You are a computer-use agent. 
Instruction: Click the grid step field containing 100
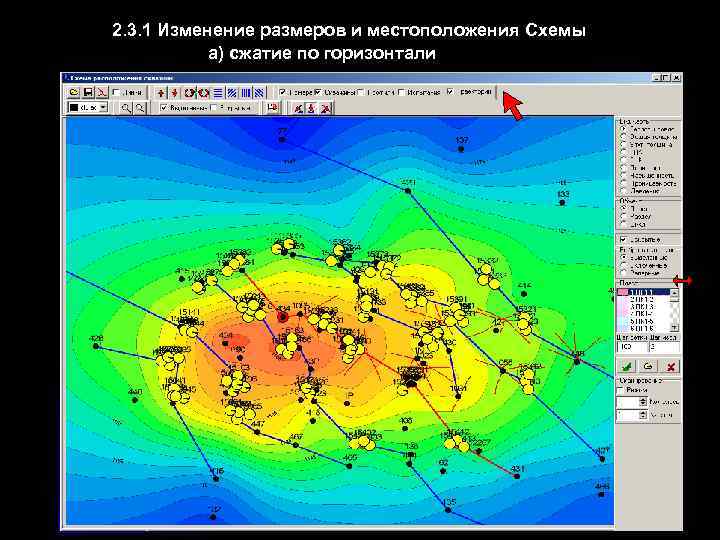[632, 347]
